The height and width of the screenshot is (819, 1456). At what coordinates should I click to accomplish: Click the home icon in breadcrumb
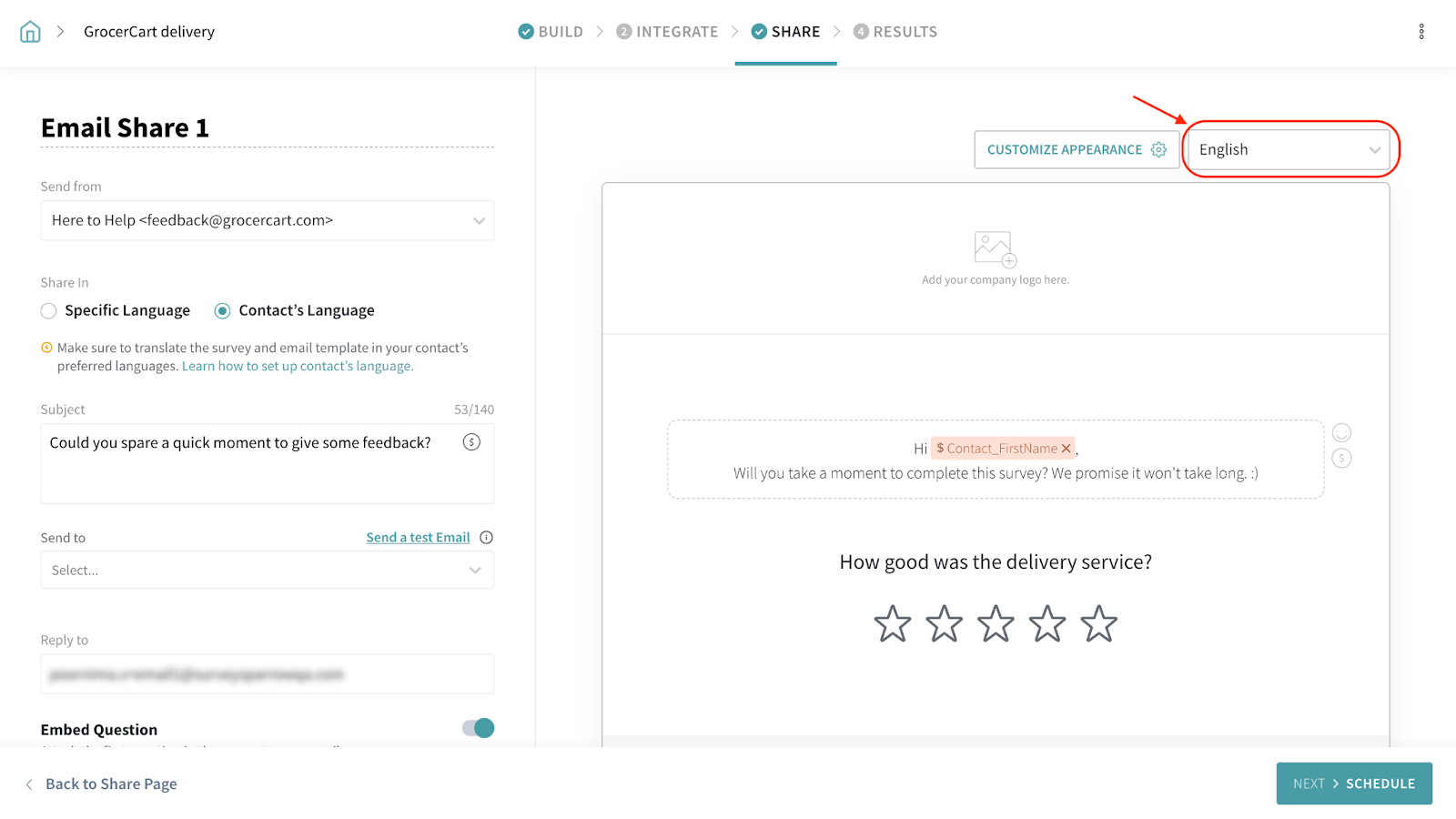coord(30,32)
